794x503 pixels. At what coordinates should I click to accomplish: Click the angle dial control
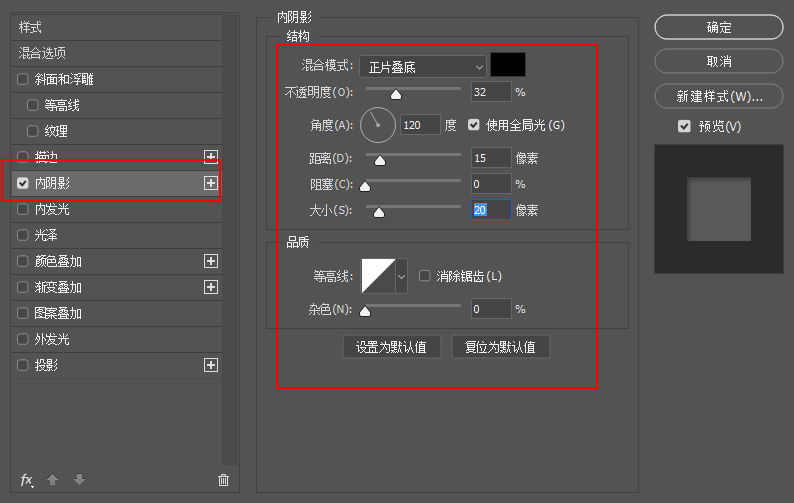click(377, 125)
